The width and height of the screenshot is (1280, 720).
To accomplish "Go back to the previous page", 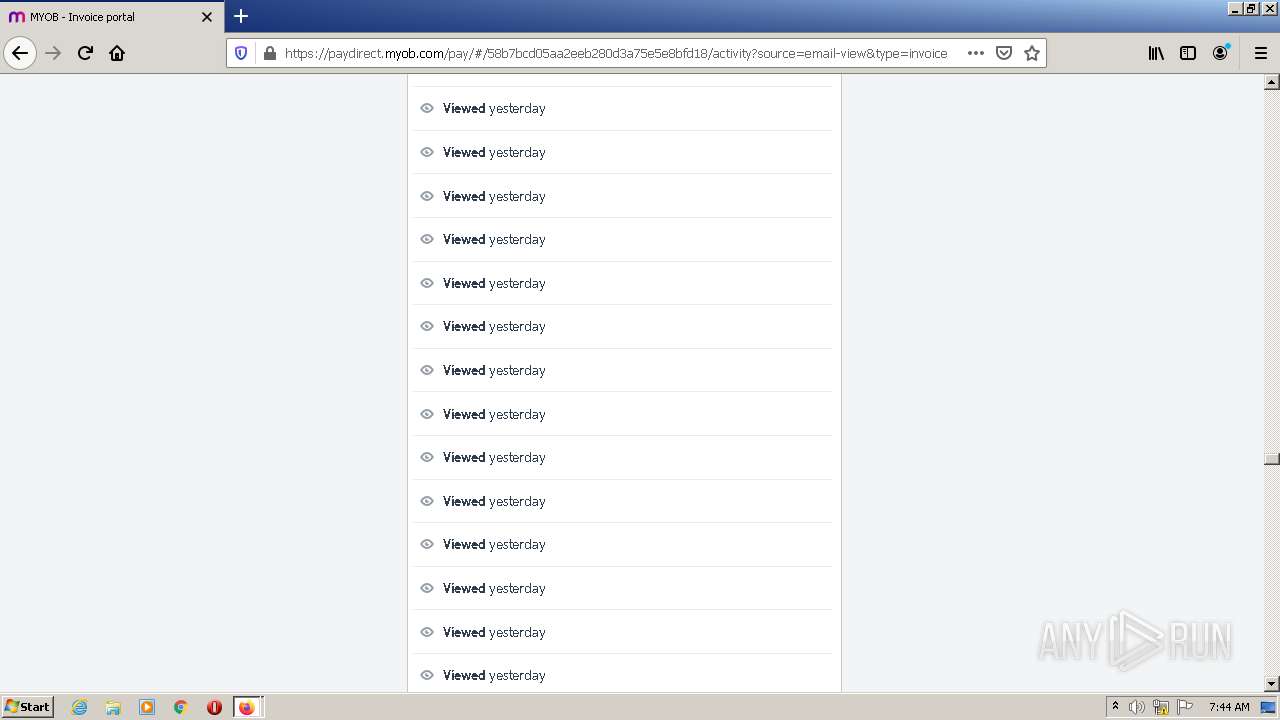I will pyautogui.click(x=20, y=53).
